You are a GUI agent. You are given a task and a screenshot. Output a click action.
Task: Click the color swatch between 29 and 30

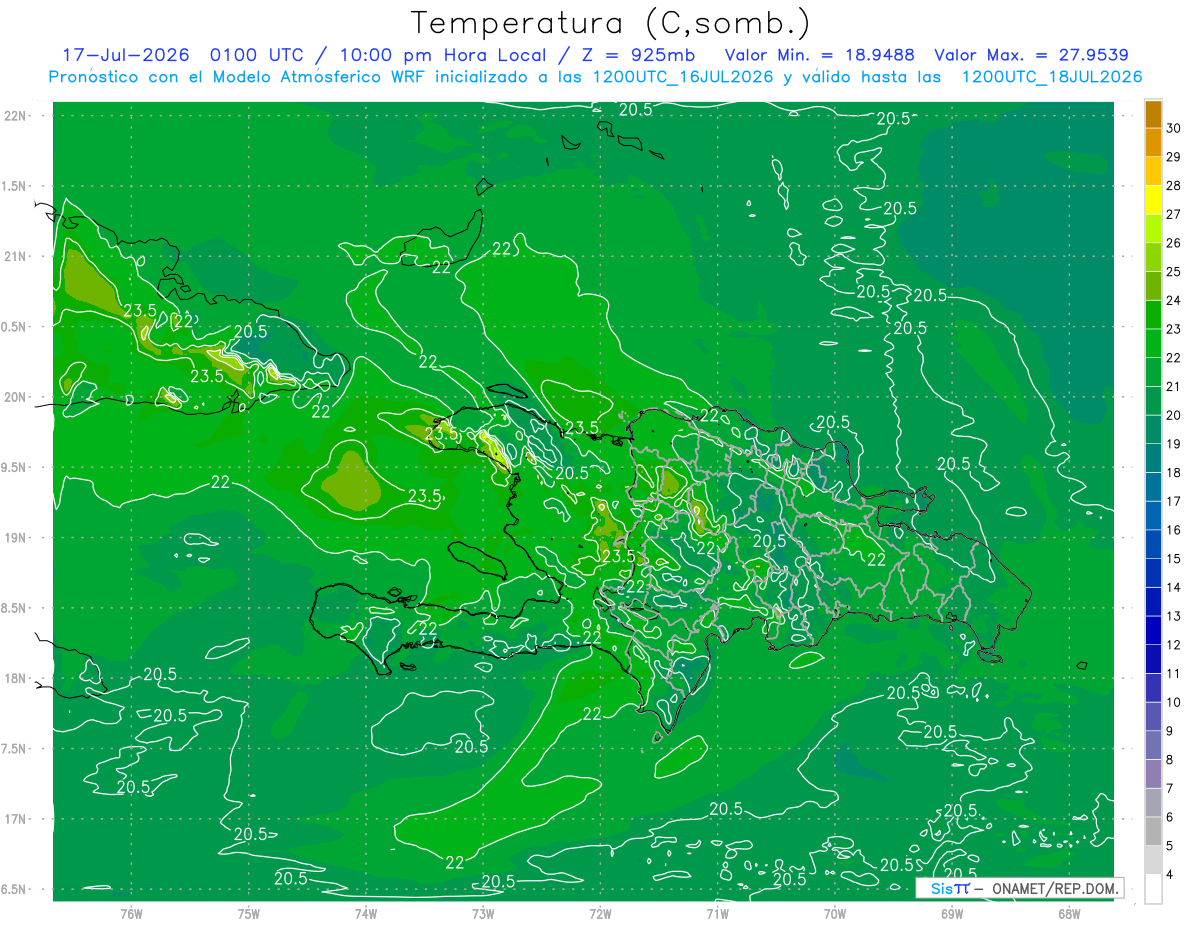[x=1153, y=143]
